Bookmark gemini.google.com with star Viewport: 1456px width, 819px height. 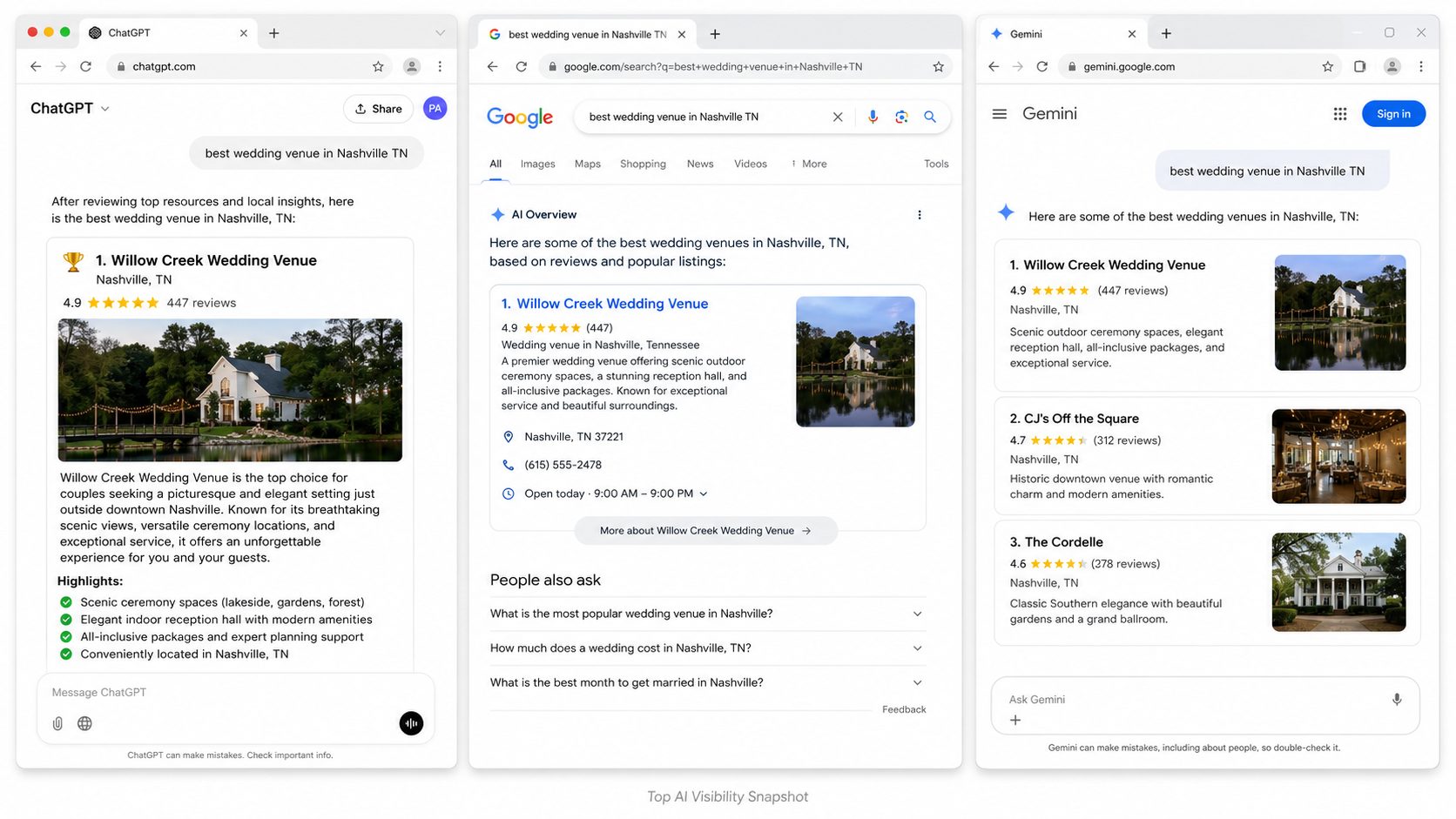coord(1327,66)
